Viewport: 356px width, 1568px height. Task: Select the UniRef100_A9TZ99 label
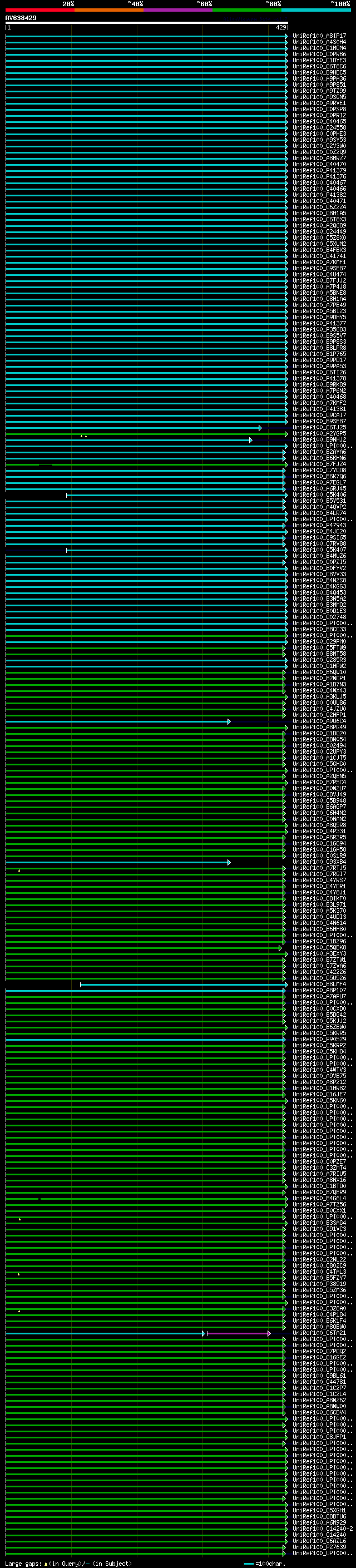point(319,91)
